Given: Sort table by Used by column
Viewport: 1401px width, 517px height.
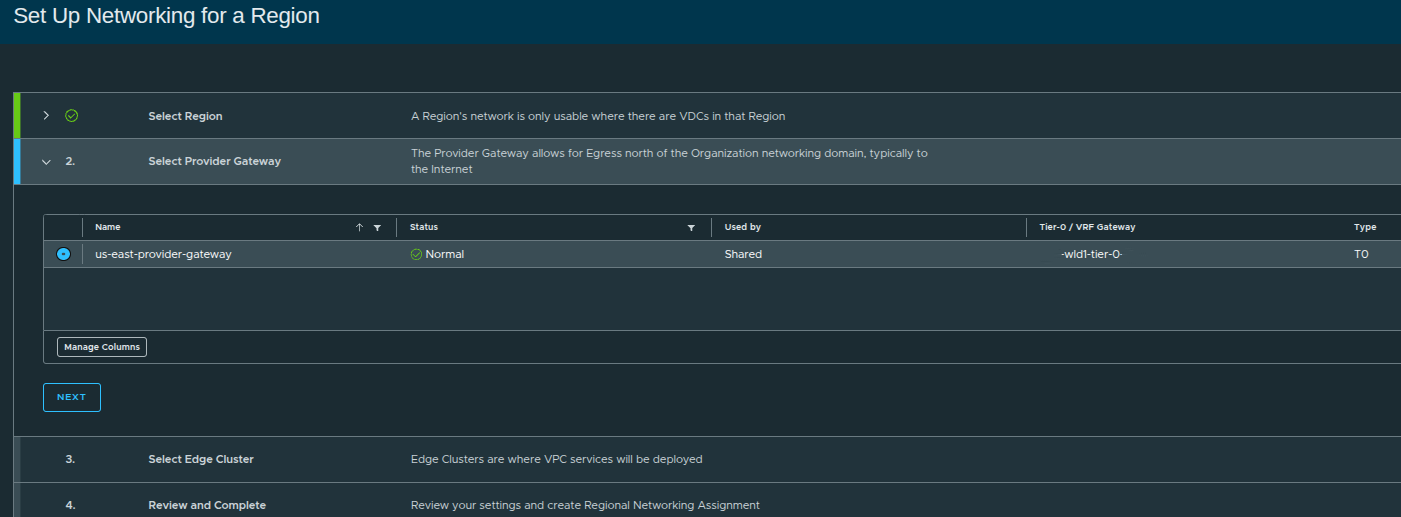Looking at the screenshot, I should click(x=742, y=228).
